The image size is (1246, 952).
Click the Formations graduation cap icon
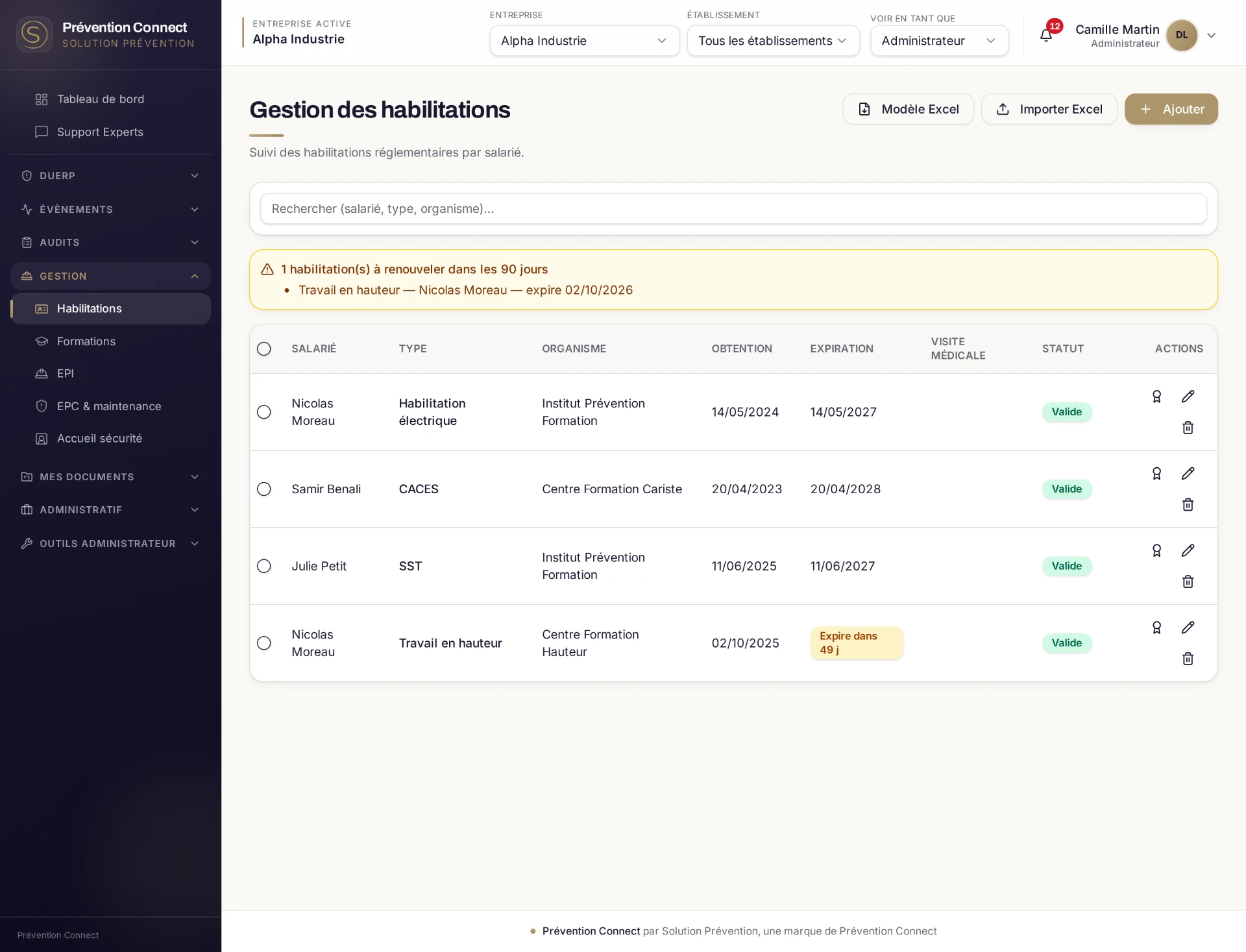click(42, 341)
